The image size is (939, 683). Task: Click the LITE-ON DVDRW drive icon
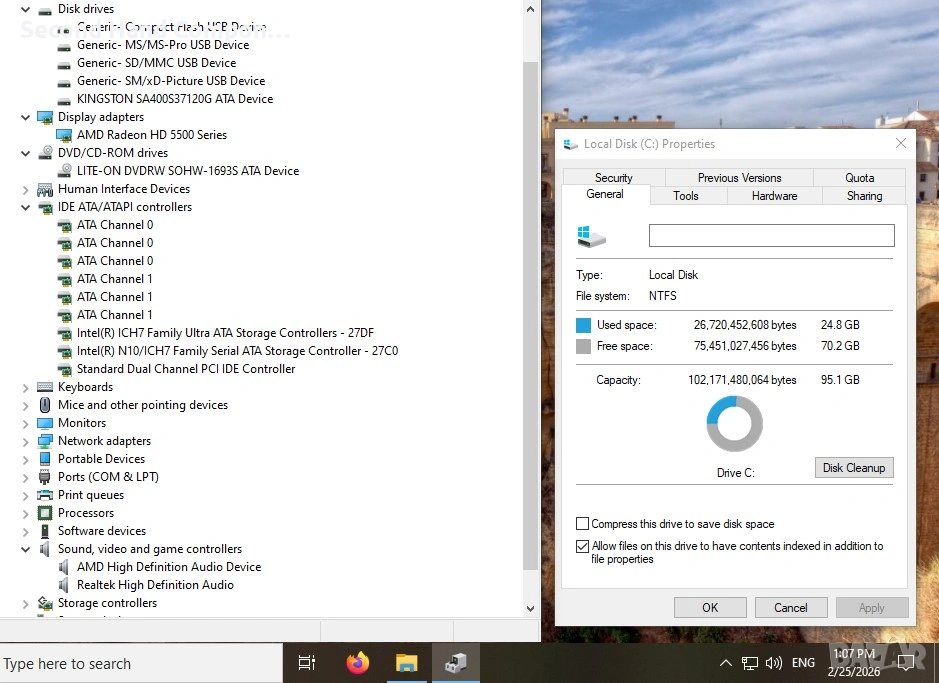pyautogui.click(x=64, y=171)
